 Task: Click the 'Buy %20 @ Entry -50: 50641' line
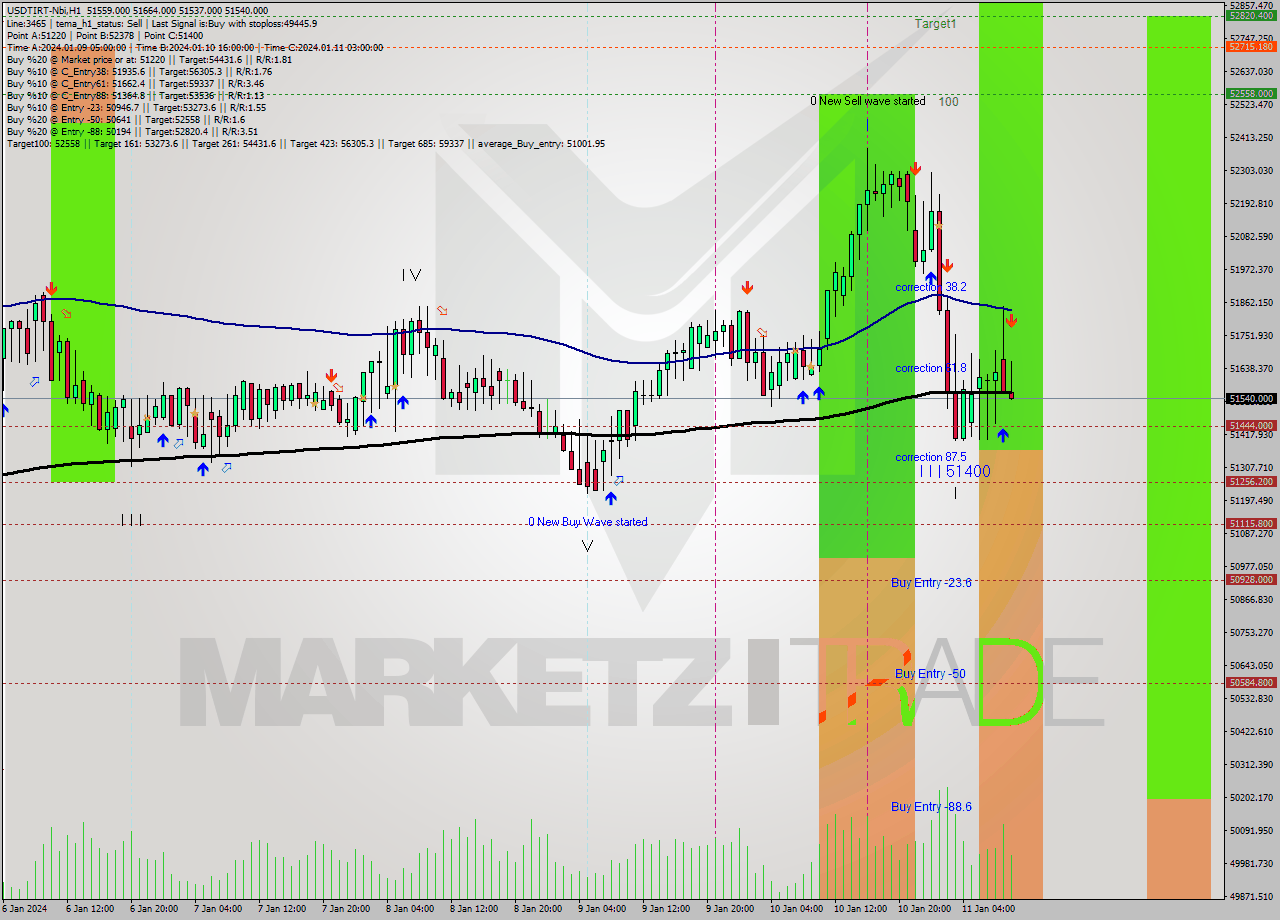(x=126, y=119)
